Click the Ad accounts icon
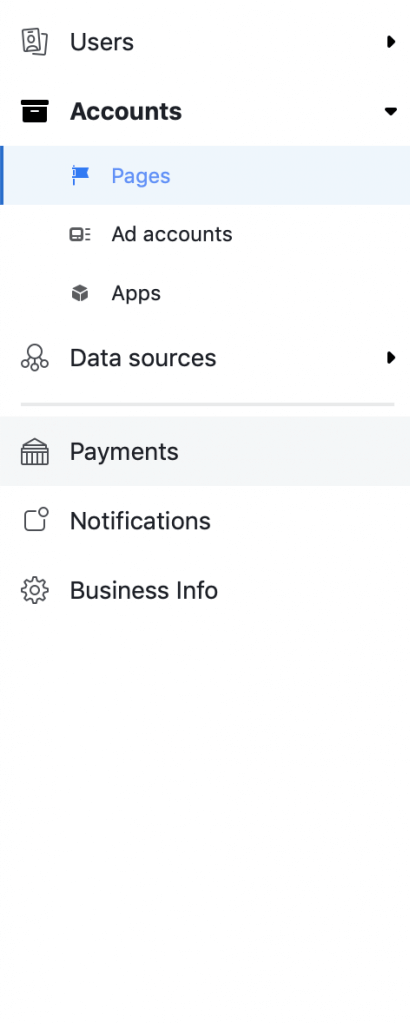Image resolution: width=410 pixels, height=1024 pixels. 80,234
